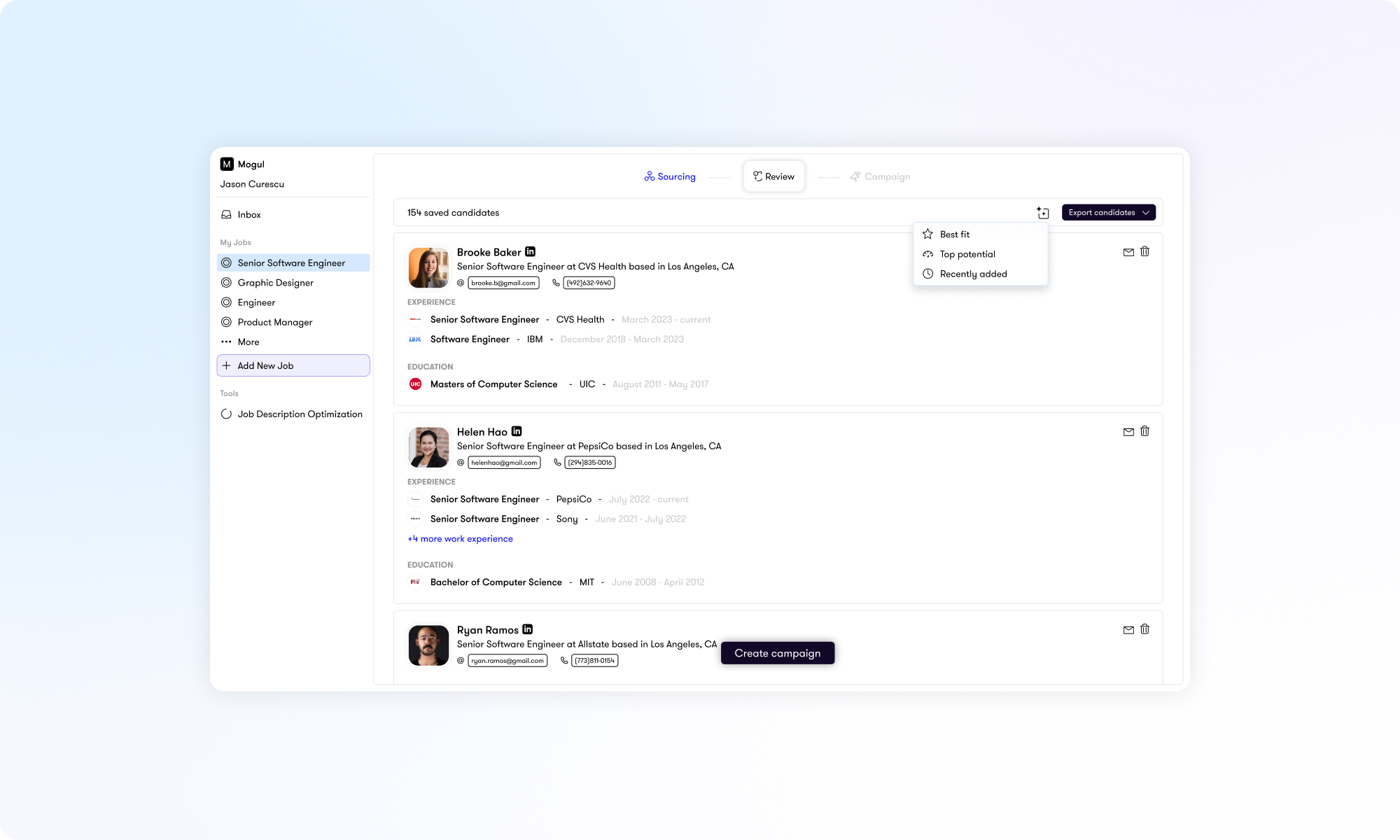
Task: Select Top potential sorting option
Action: click(967, 254)
